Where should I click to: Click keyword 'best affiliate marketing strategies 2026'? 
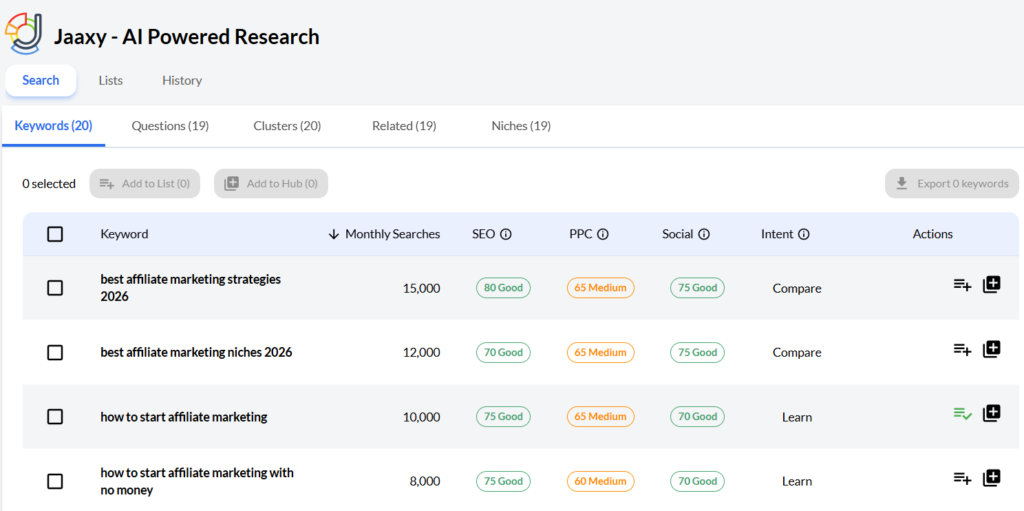click(x=191, y=288)
